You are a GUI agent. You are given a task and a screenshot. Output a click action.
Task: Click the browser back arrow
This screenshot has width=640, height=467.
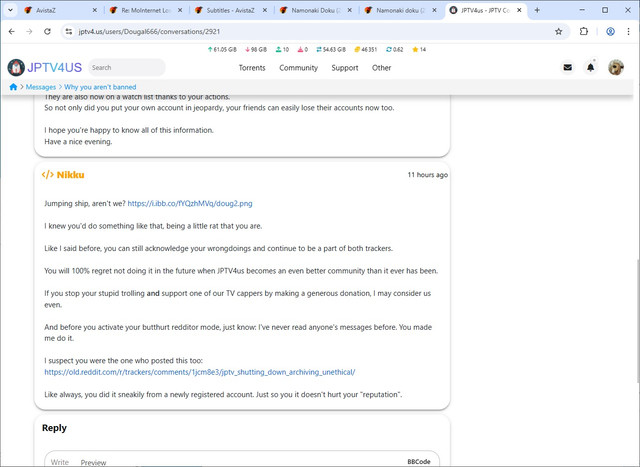11,31
